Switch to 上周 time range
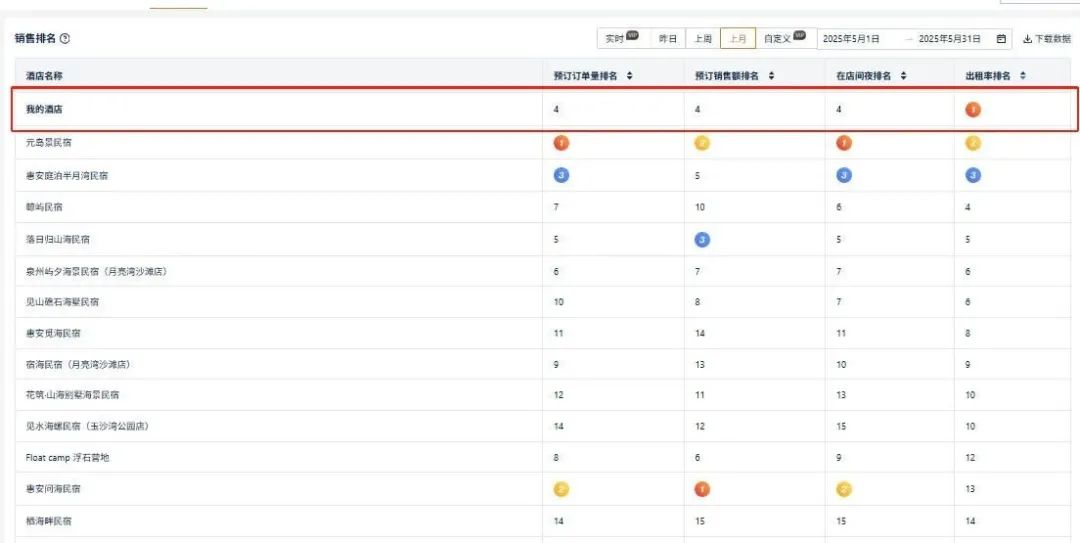 [x=702, y=39]
